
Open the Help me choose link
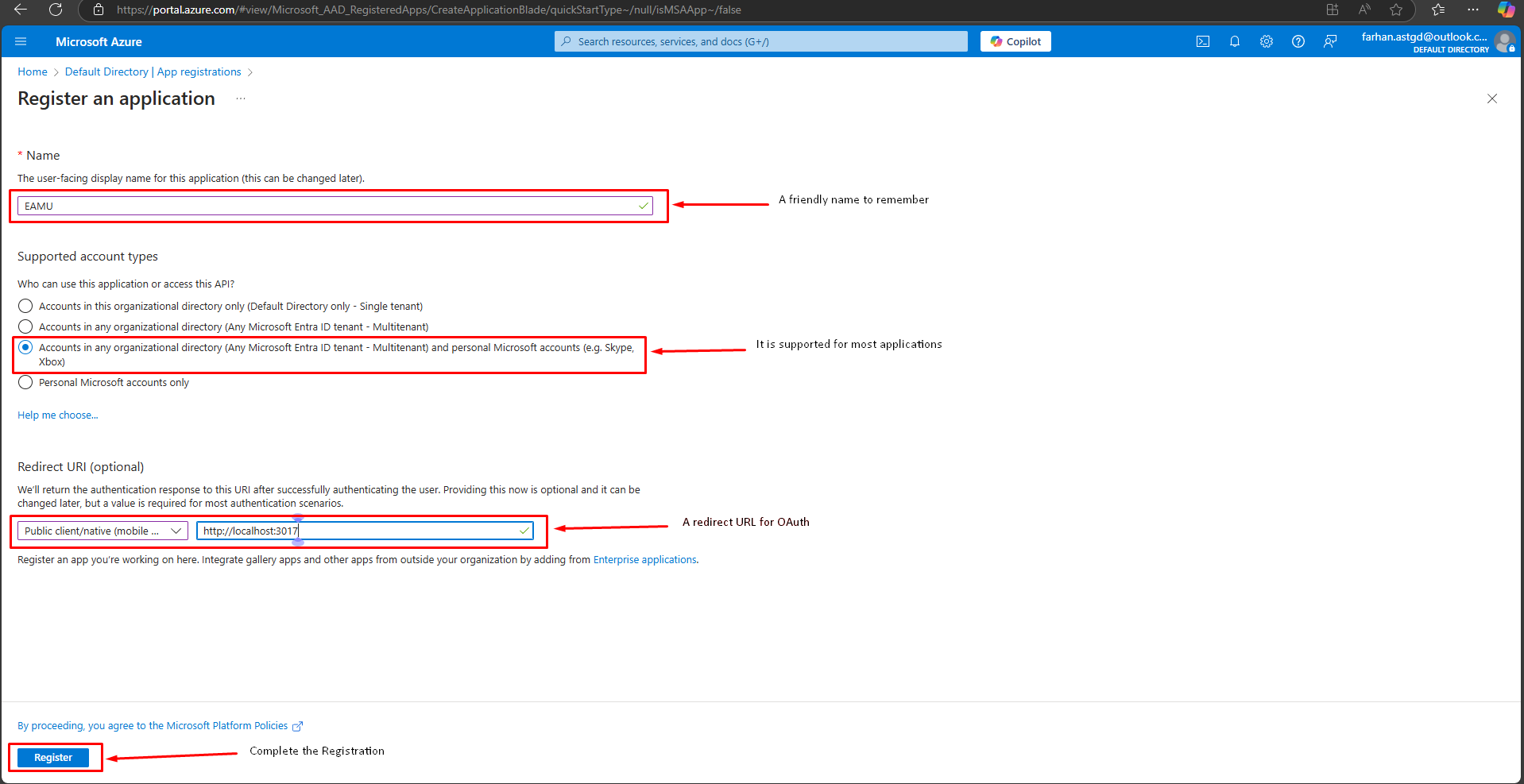[58, 415]
